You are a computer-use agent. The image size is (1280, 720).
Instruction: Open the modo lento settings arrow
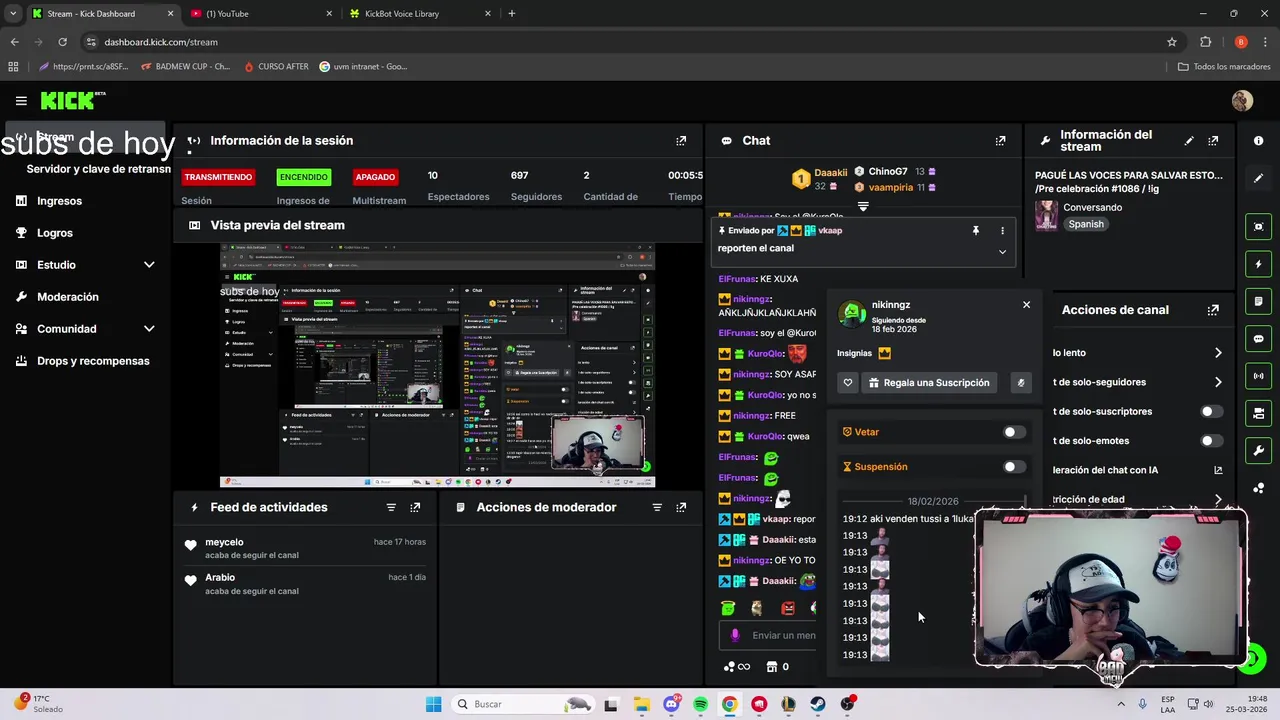pos(1218,353)
